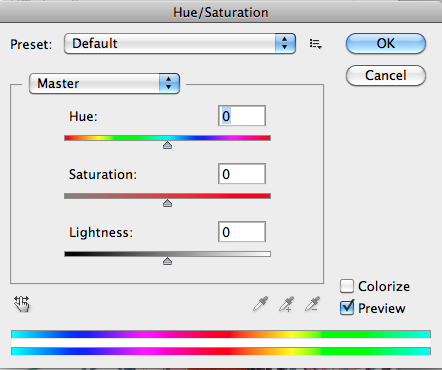This screenshot has width=442, height=370.
Task: Focus the Hue value field
Action: coord(242,116)
